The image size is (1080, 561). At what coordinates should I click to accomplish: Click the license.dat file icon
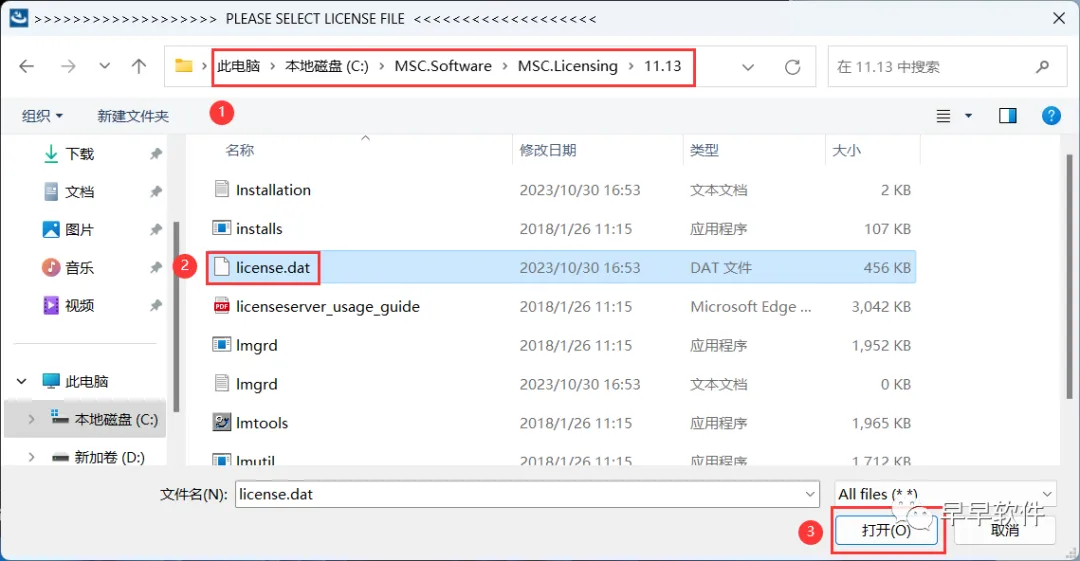click(x=221, y=267)
